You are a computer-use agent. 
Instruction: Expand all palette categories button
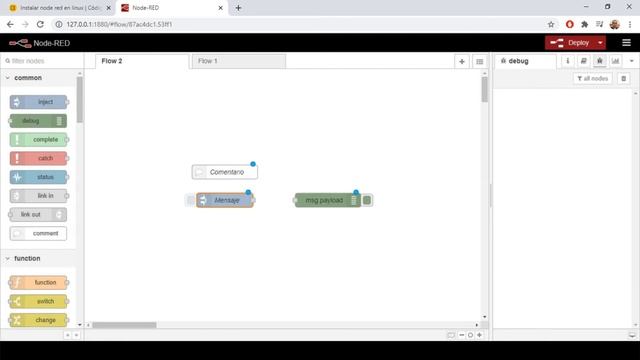[x=76, y=335]
